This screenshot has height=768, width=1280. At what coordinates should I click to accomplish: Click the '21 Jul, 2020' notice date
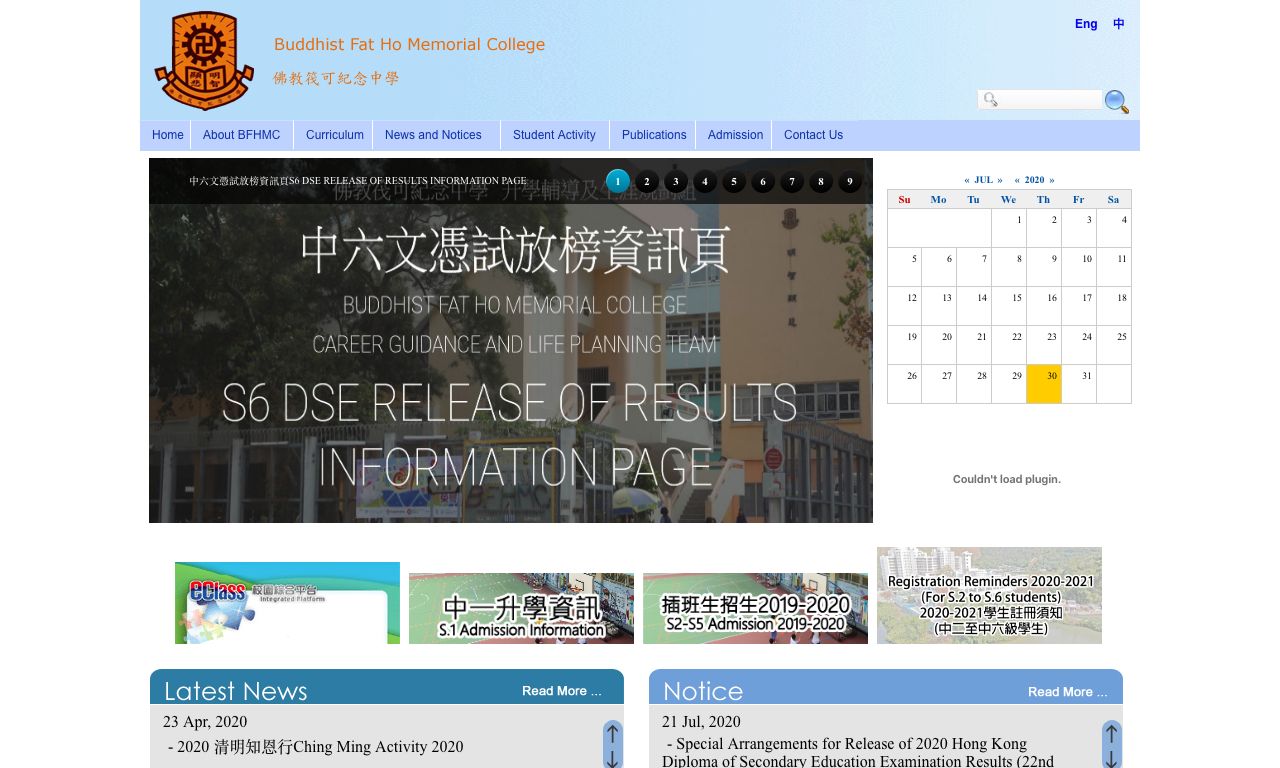coord(701,722)
